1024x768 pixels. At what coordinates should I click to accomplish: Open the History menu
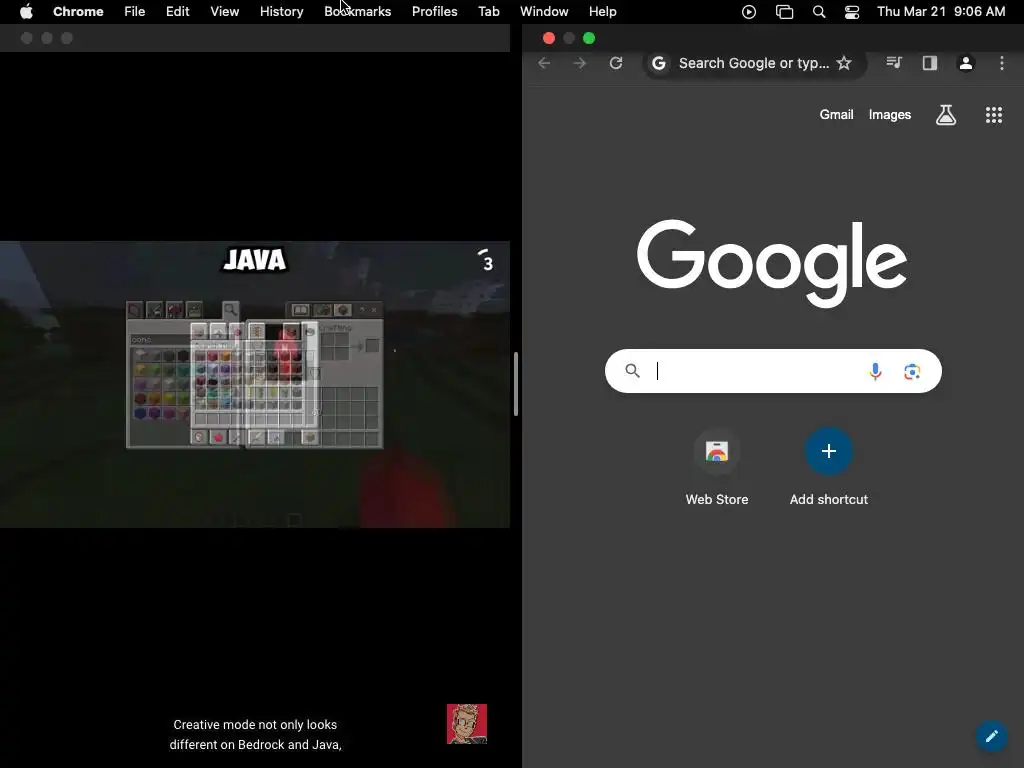(281, 12)
